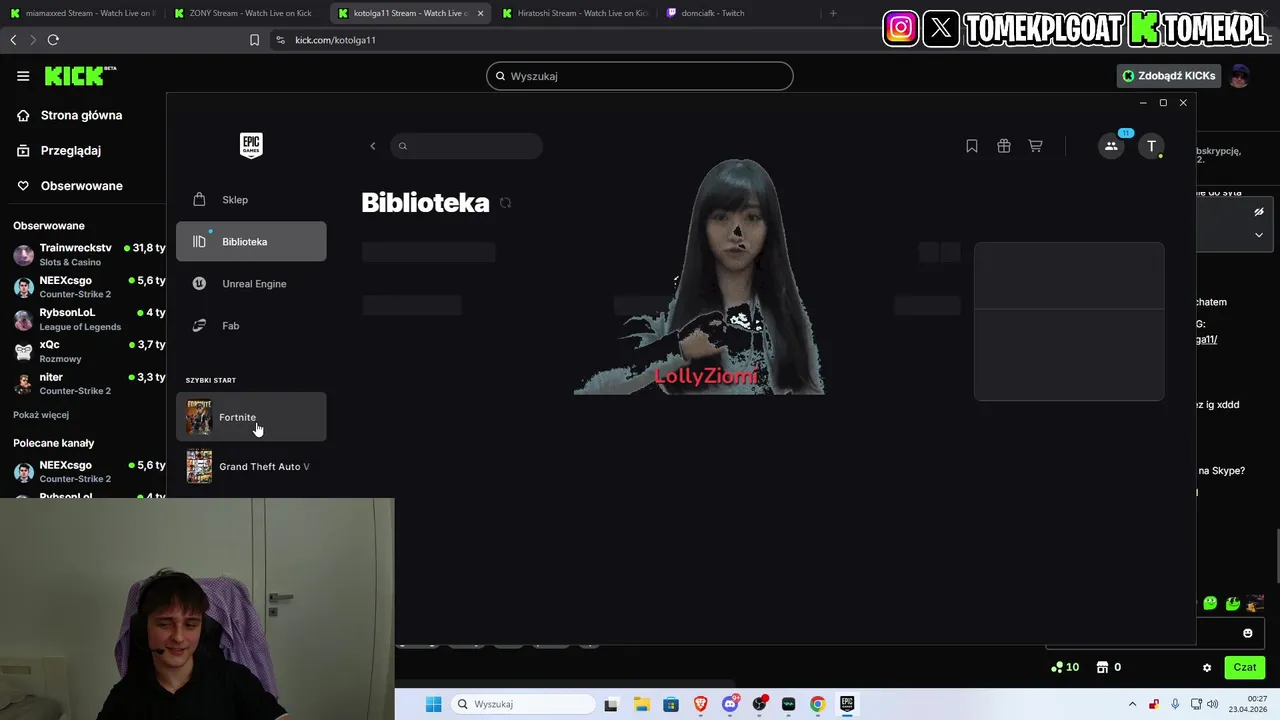
Task: Launch Grand Theft Auto V quick start
Action: pos(251,466)
